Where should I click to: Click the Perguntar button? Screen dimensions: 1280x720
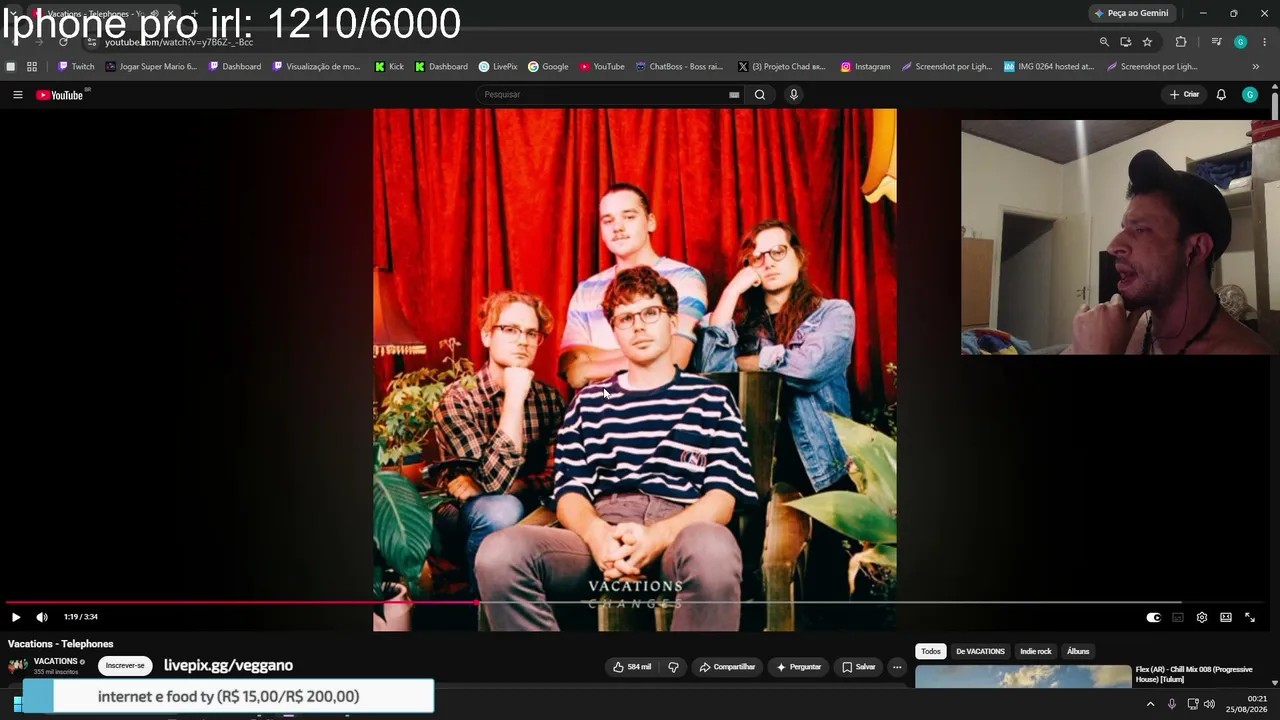click(x=798, y=667)
